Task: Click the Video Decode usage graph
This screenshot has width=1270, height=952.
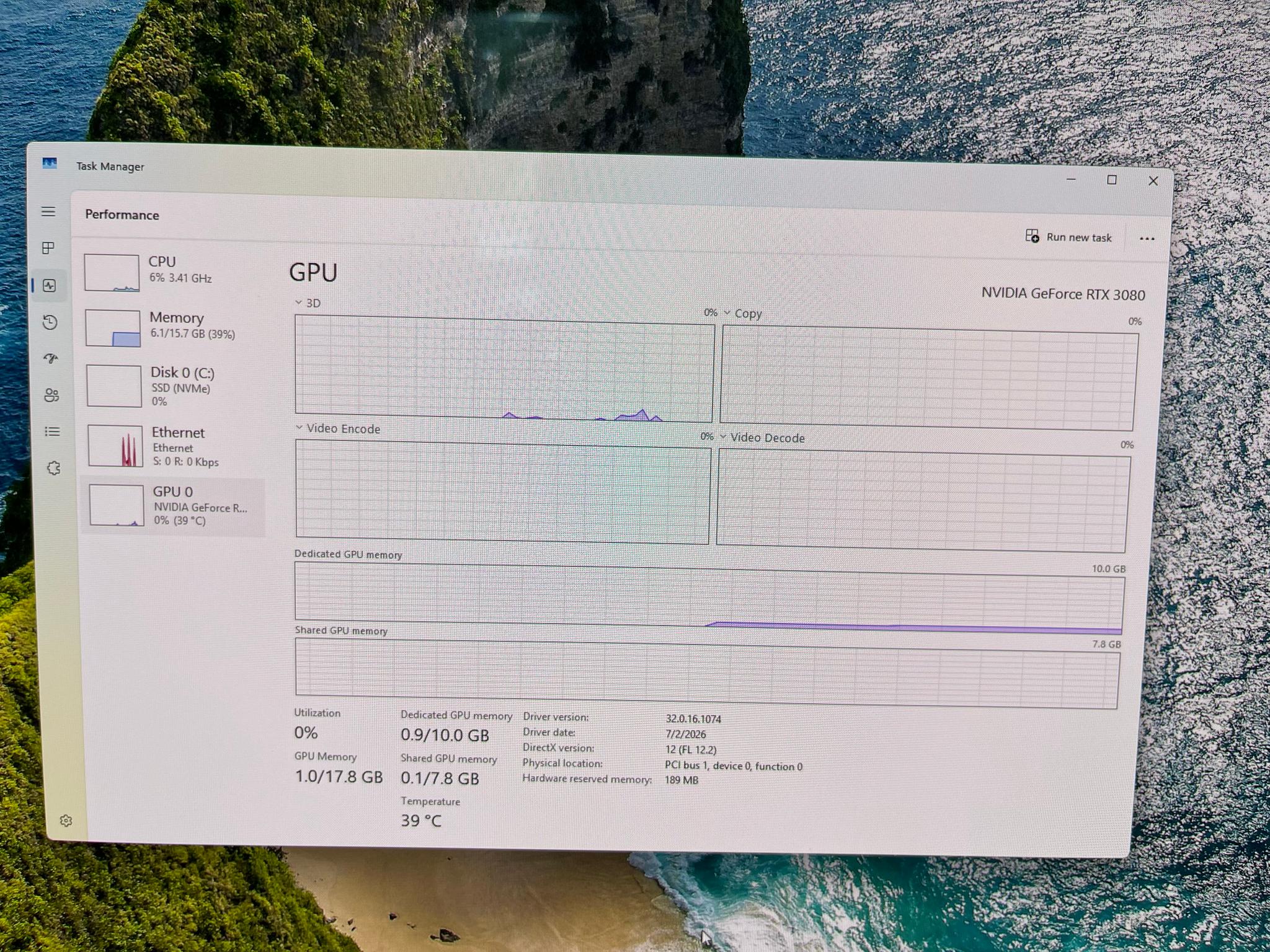Action: (x=923, y=500)
